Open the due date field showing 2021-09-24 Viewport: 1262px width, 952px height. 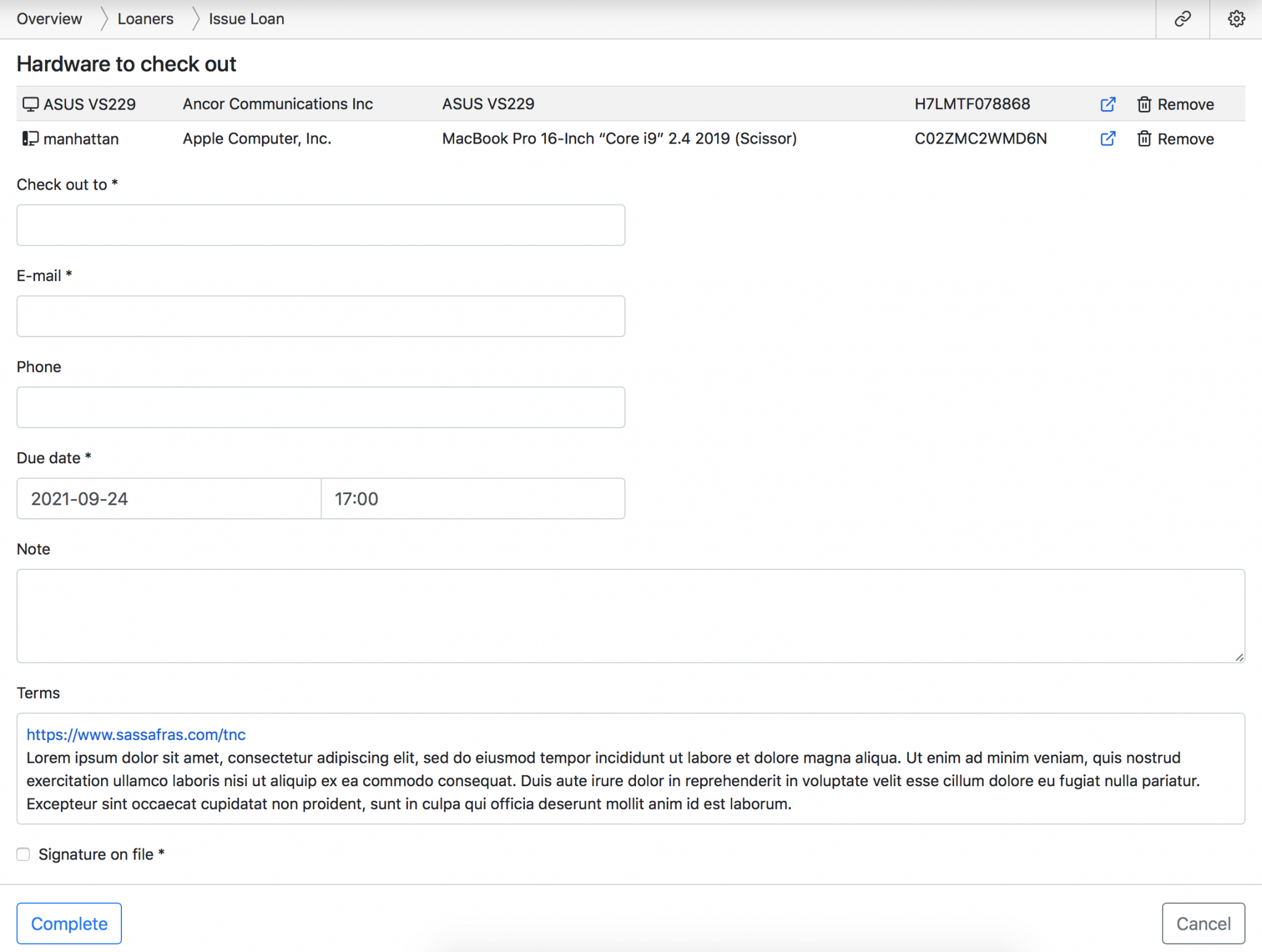(x=168, y=498)
